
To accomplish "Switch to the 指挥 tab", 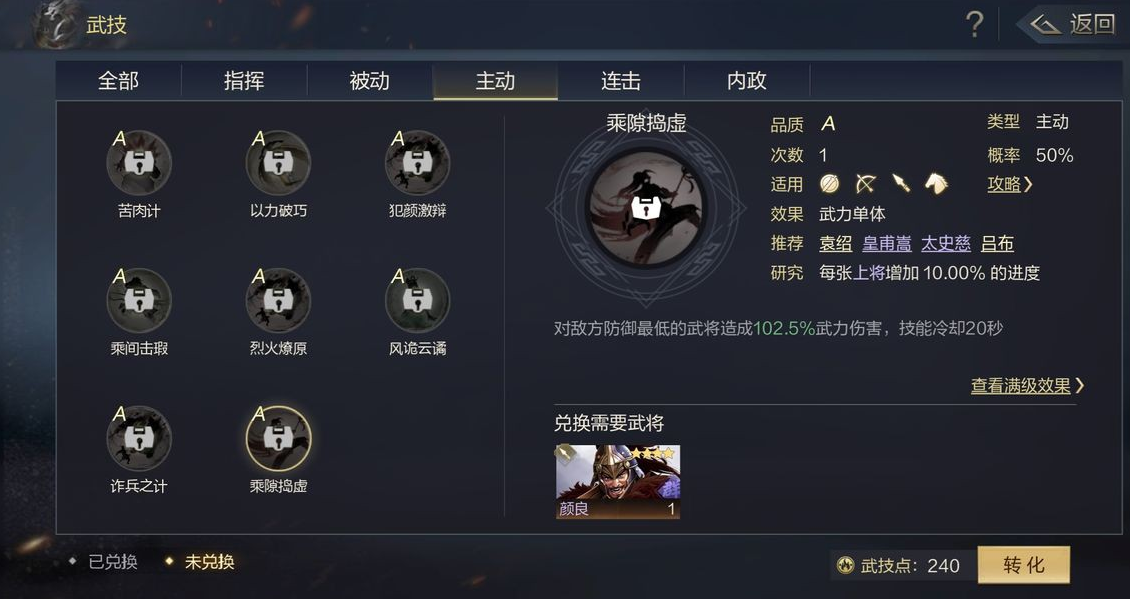I will [x=244, y=81].
